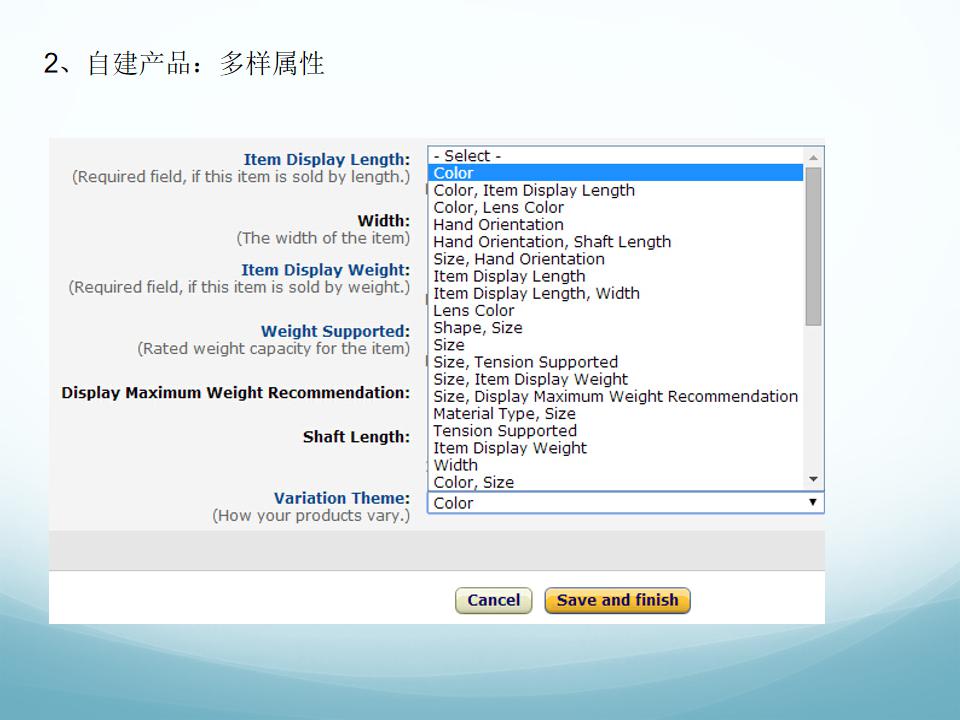Choose the '- Select -' placeholder option

coord(615,156)
